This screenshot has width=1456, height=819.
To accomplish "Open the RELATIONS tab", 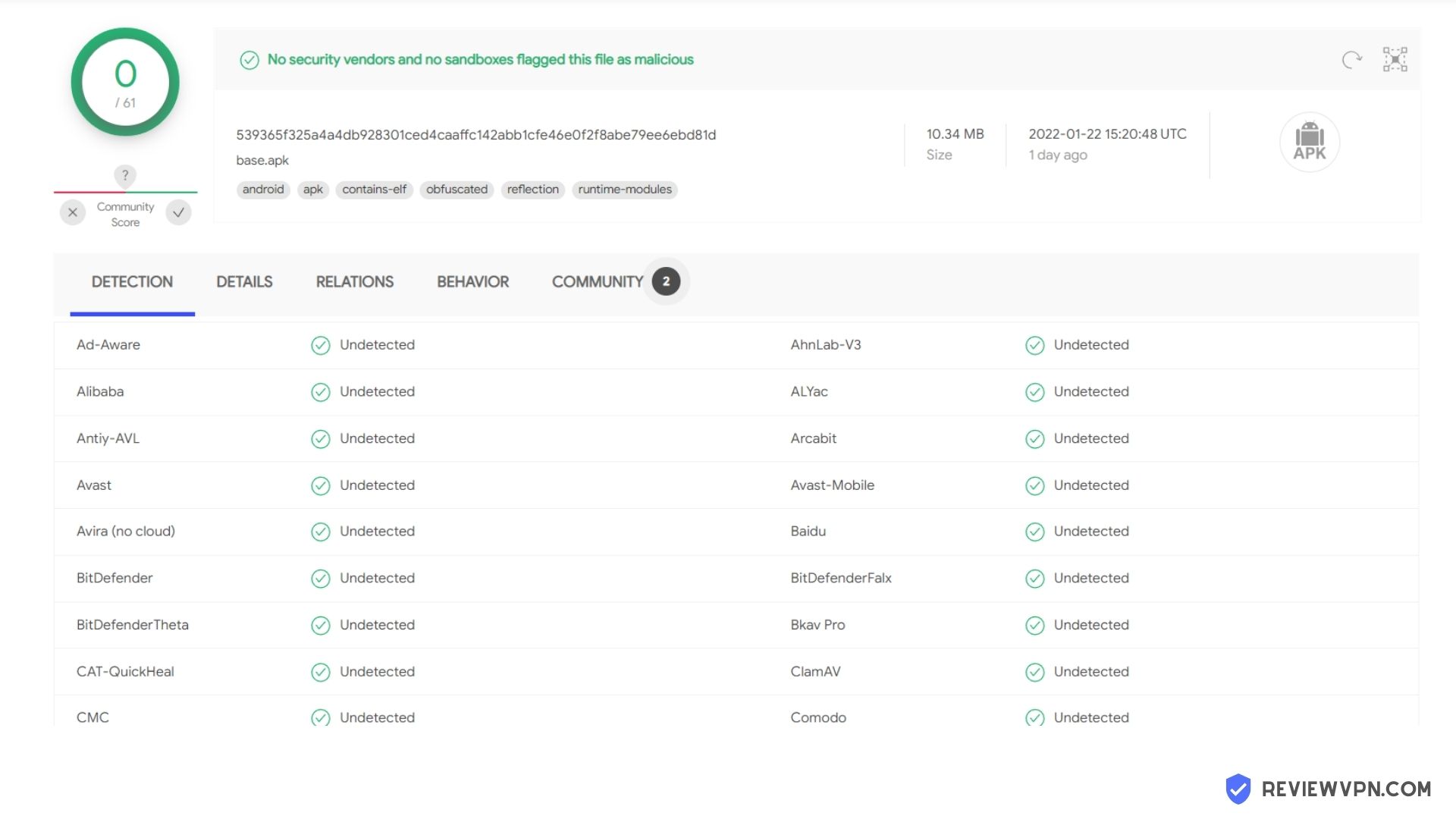I will pyautogui.click(x=355, y=281).
